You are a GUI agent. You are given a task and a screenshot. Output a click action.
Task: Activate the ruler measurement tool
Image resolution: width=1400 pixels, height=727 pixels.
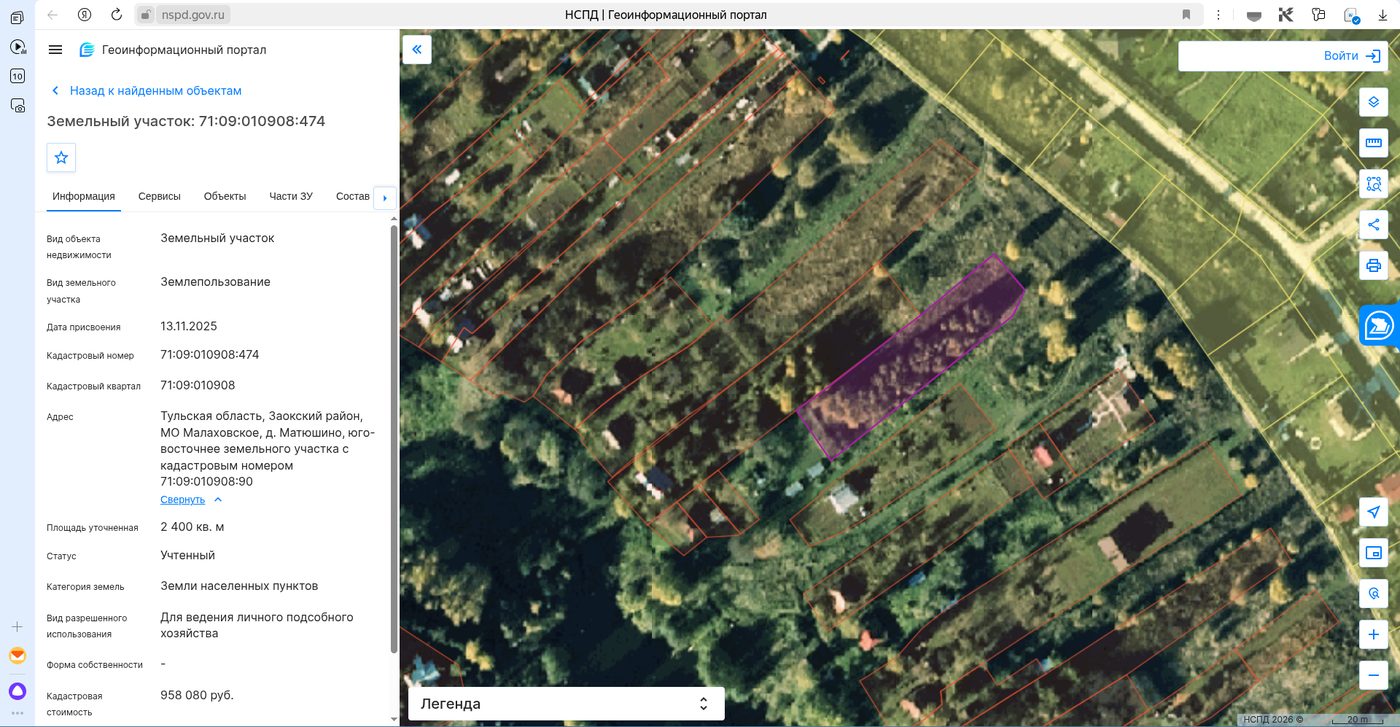(1374, 143)
